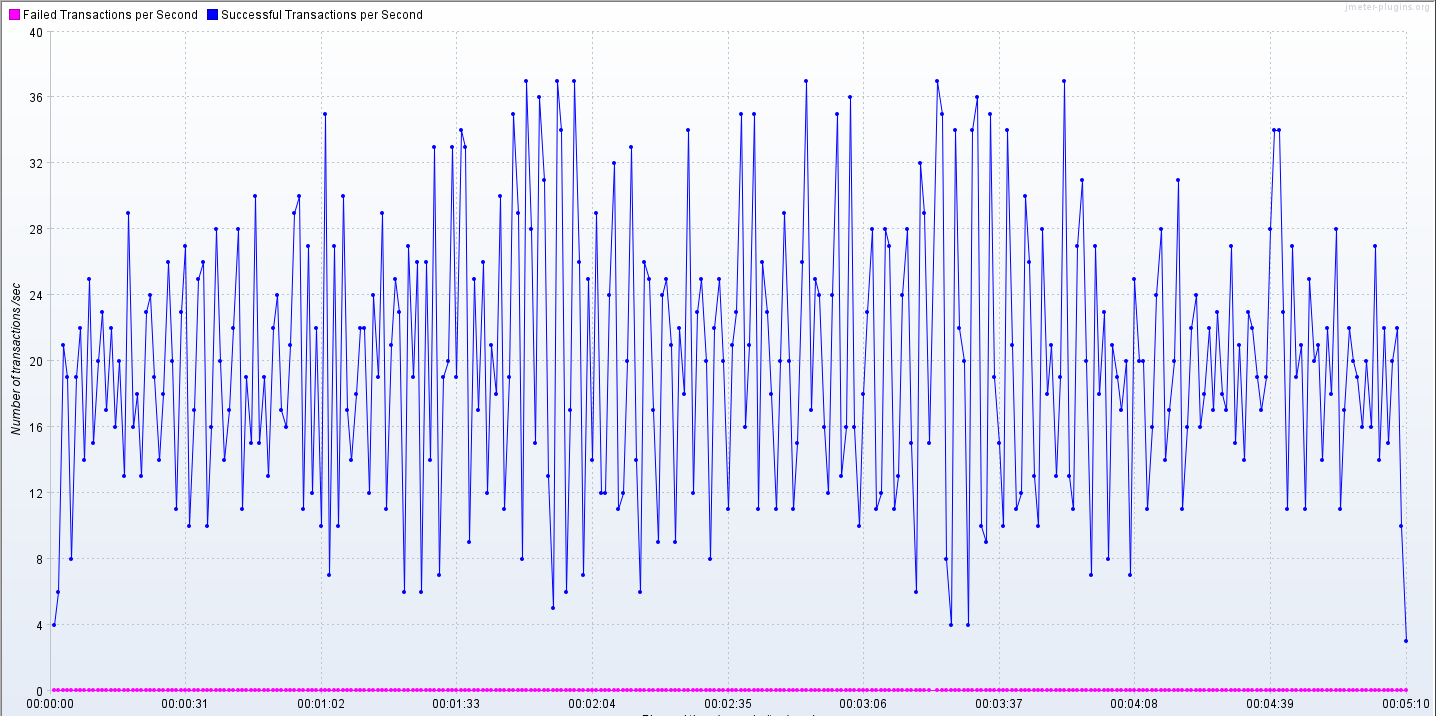The height and width of the screenshot is (716, 1436).
Task: Click the 00:03:37 time label
Action: (999, 704)
